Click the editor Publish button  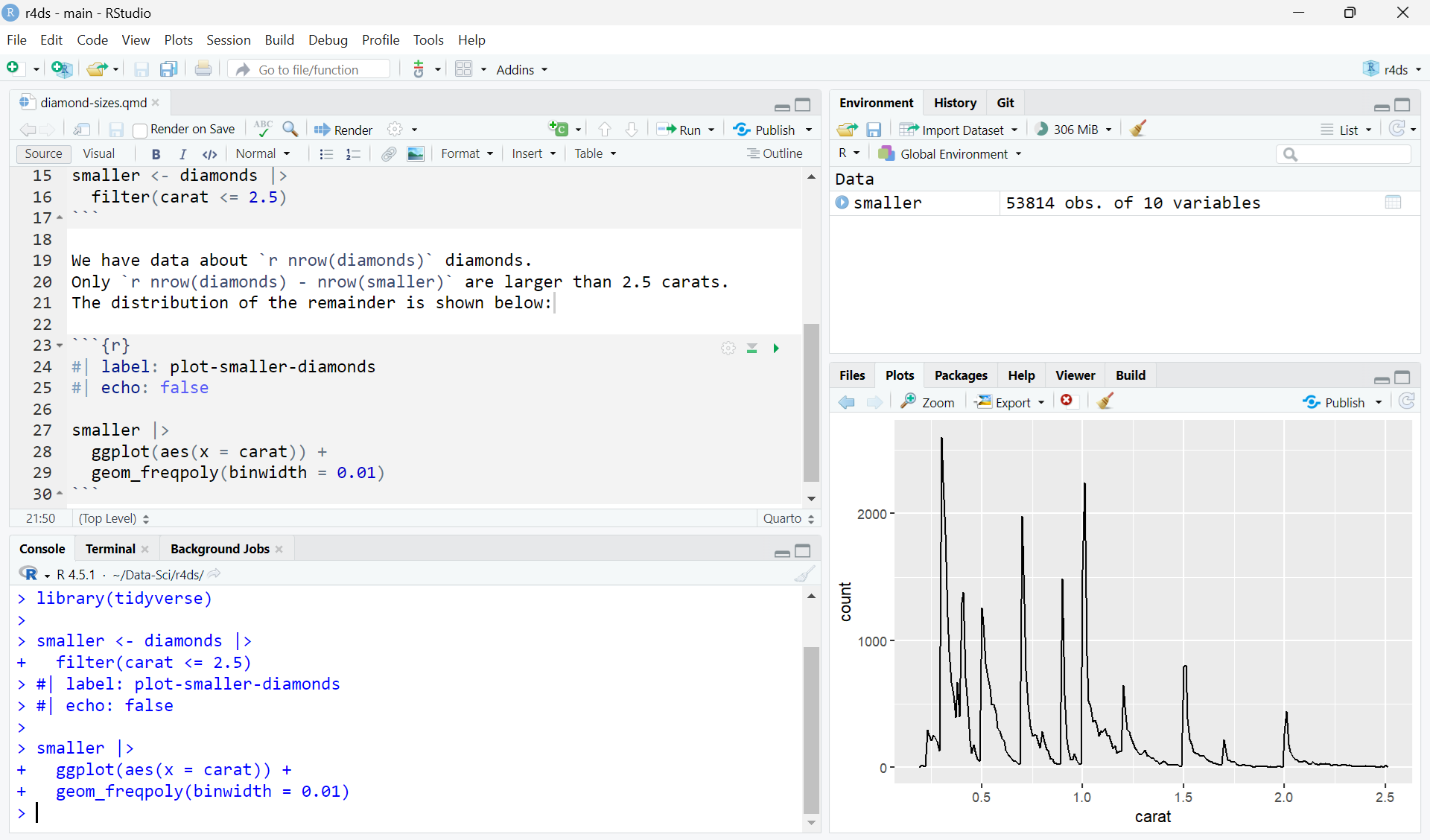(x=765, y=130)
